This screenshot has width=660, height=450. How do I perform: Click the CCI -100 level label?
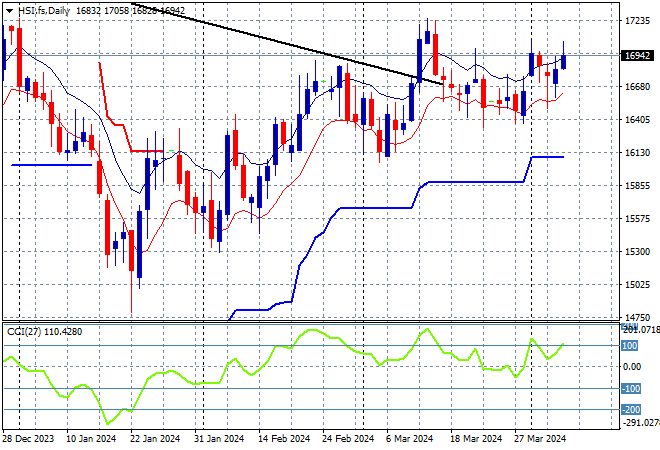point(631,389)
